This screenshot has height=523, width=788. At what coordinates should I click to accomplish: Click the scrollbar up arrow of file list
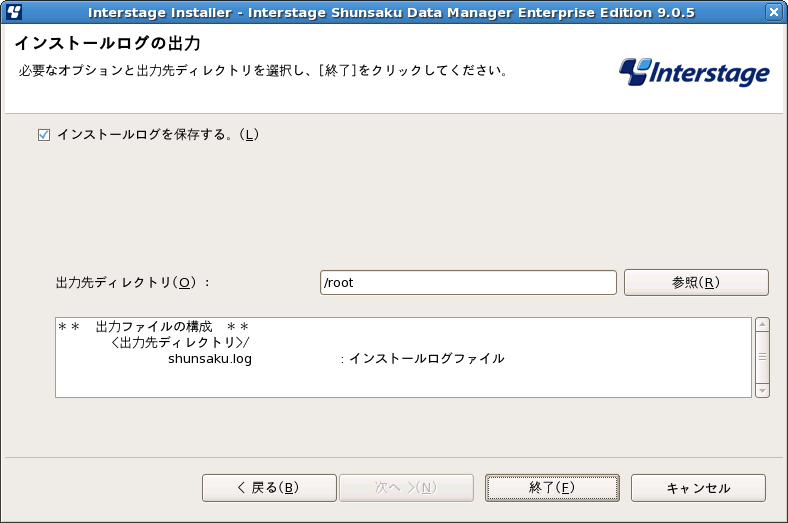762,325
